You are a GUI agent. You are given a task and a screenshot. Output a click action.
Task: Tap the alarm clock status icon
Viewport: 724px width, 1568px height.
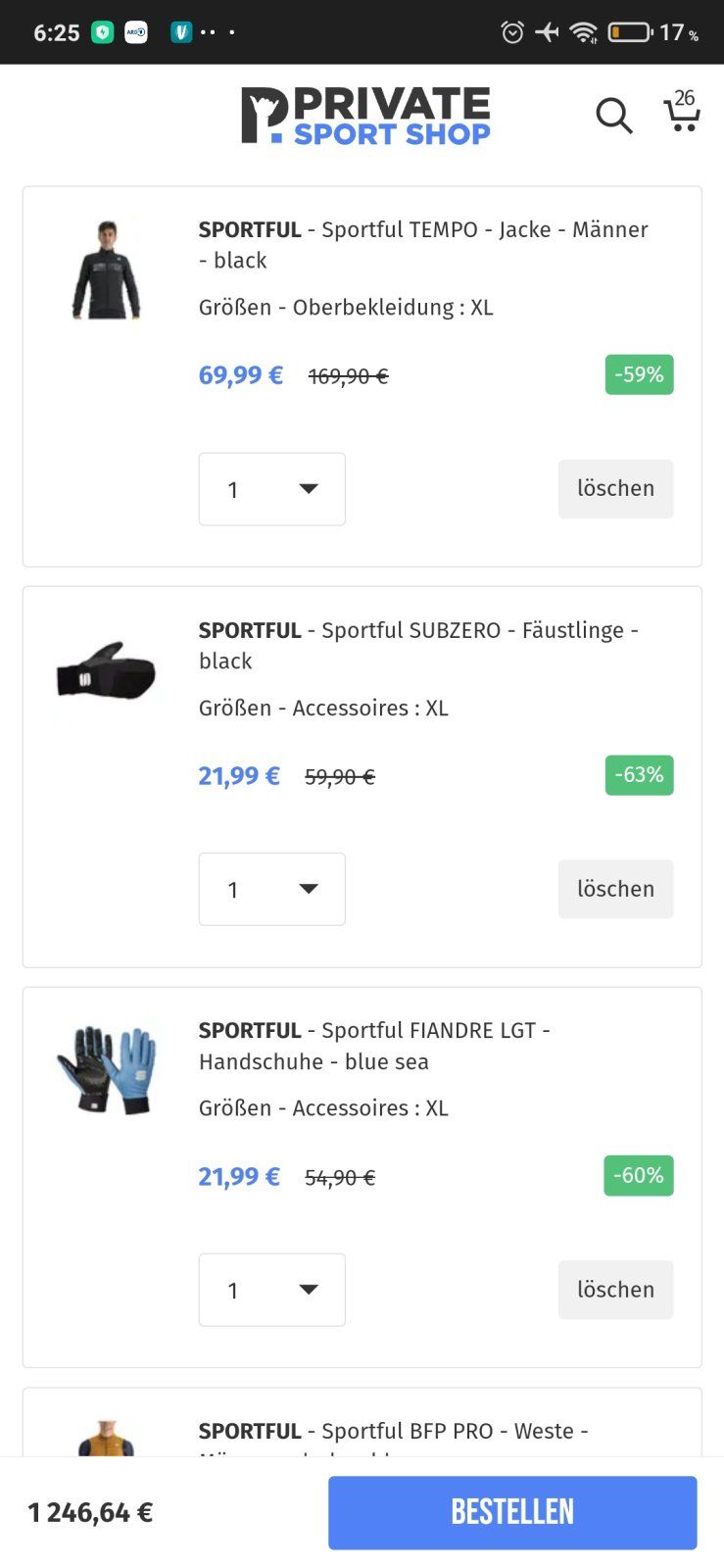[512, 32]
